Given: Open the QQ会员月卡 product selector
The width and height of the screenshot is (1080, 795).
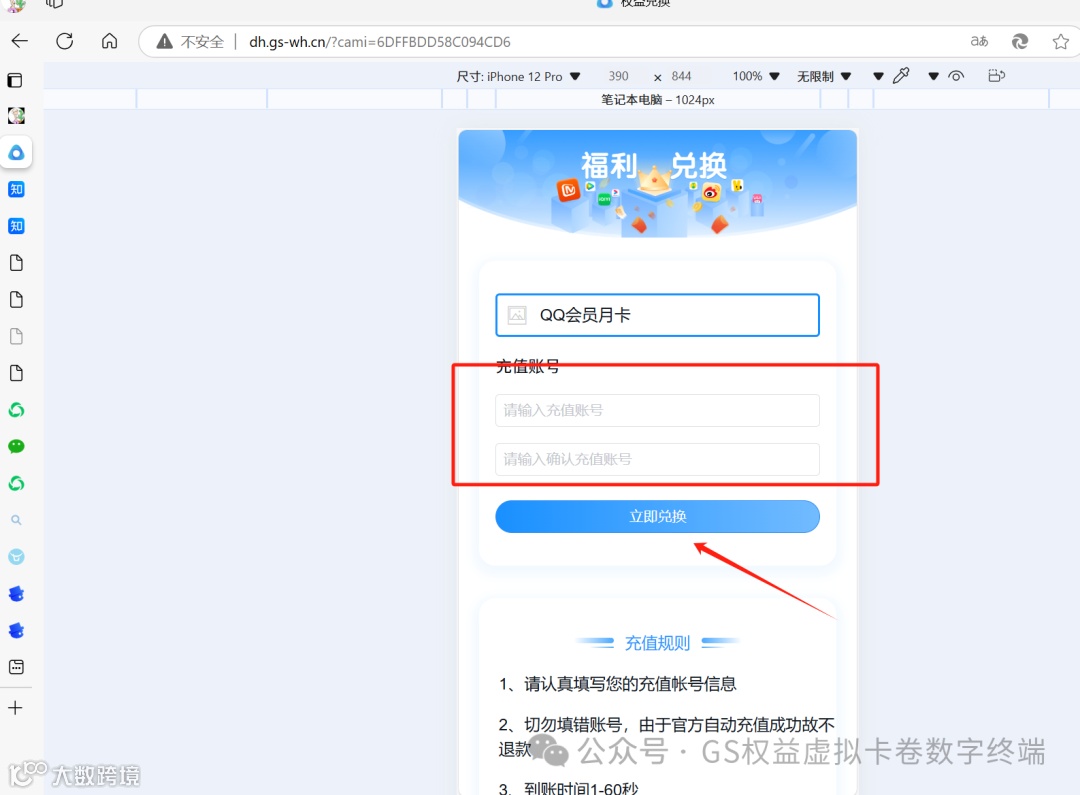Looking at the screenshot, I should [657, 315].
